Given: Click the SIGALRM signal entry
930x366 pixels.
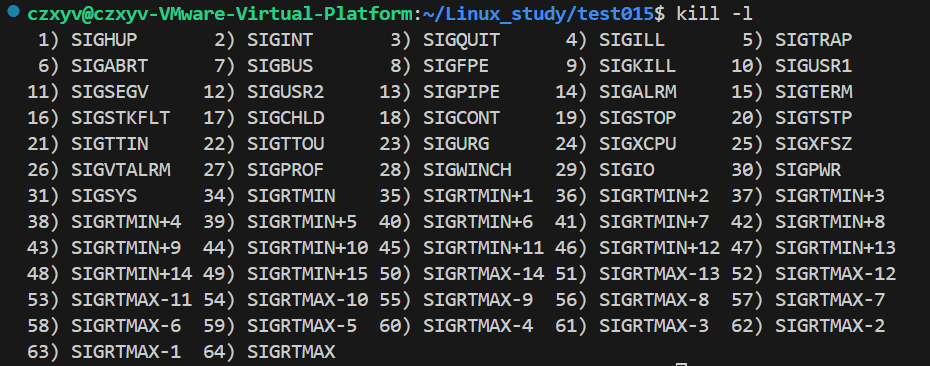Looking at the screenshot, I should tap(638, 92).
